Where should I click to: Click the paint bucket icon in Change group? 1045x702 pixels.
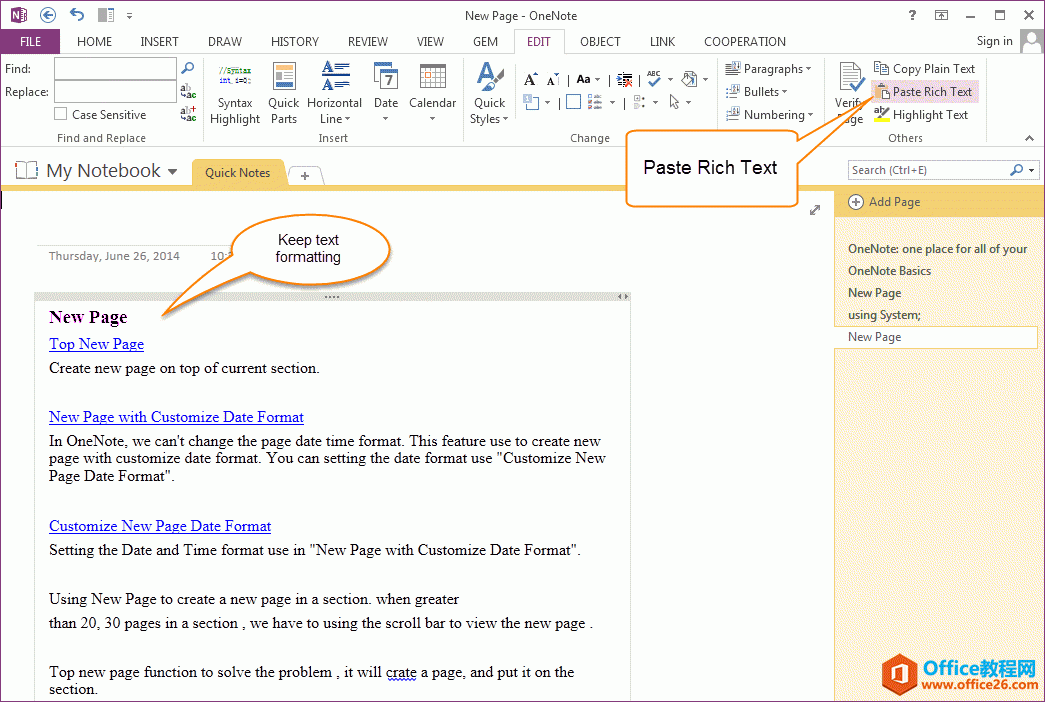(689, 79)
